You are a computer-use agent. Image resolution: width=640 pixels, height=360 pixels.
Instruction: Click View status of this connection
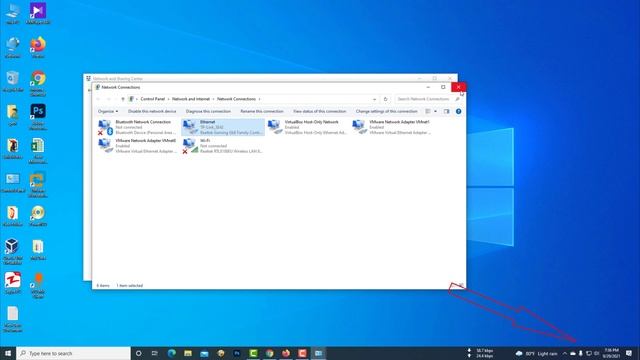(320, 111)
